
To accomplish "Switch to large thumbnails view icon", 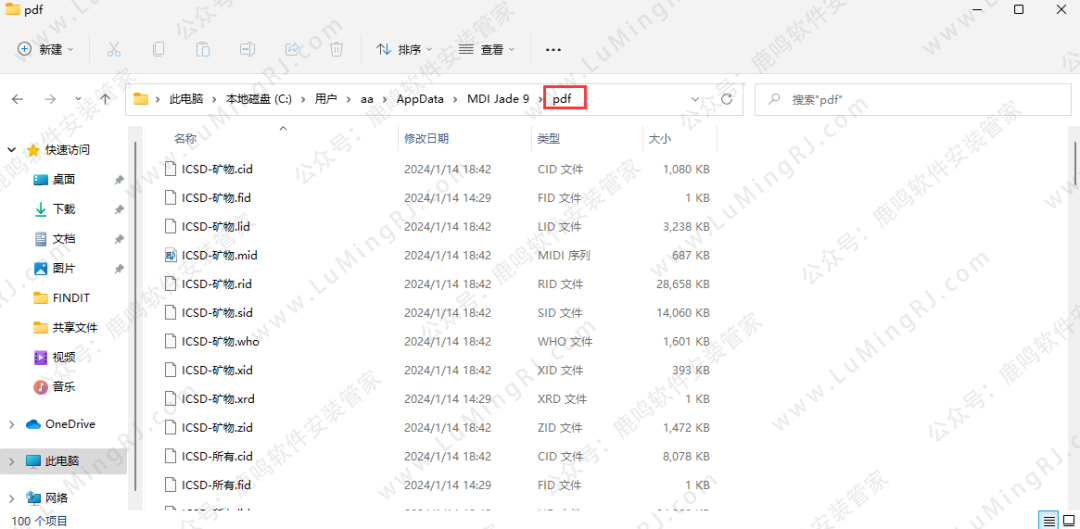I will pyautogui.click(x=1068, y=521).
